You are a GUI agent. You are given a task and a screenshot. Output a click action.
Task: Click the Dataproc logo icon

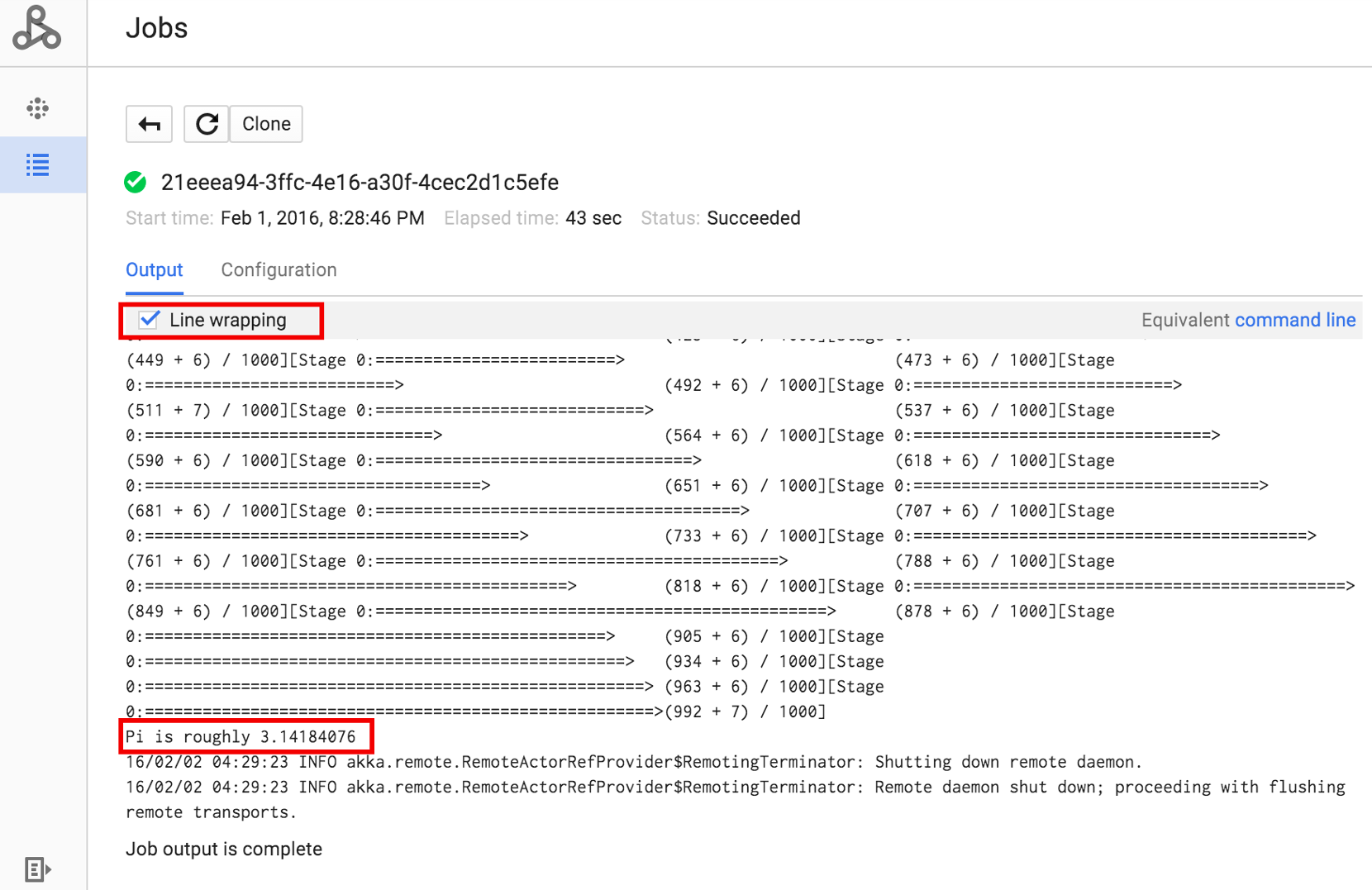[37, 29]
